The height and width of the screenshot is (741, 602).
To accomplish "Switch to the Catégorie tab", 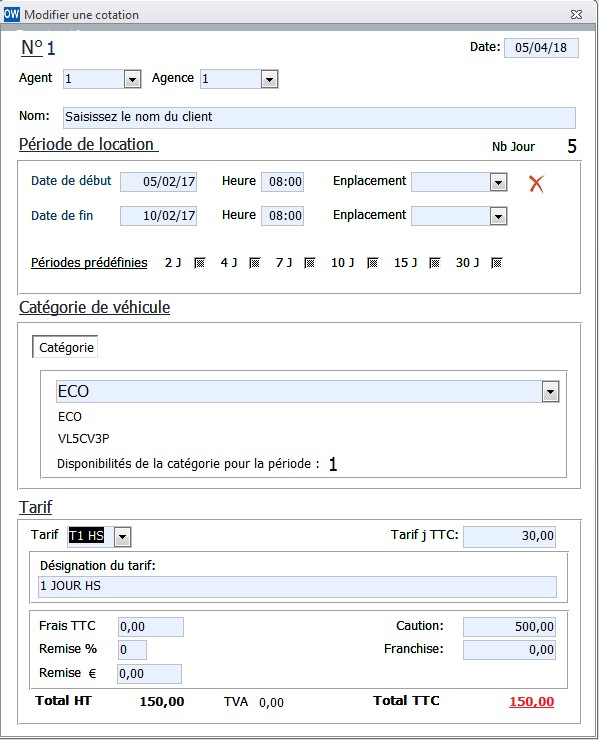I will click(x=66, y=347).
